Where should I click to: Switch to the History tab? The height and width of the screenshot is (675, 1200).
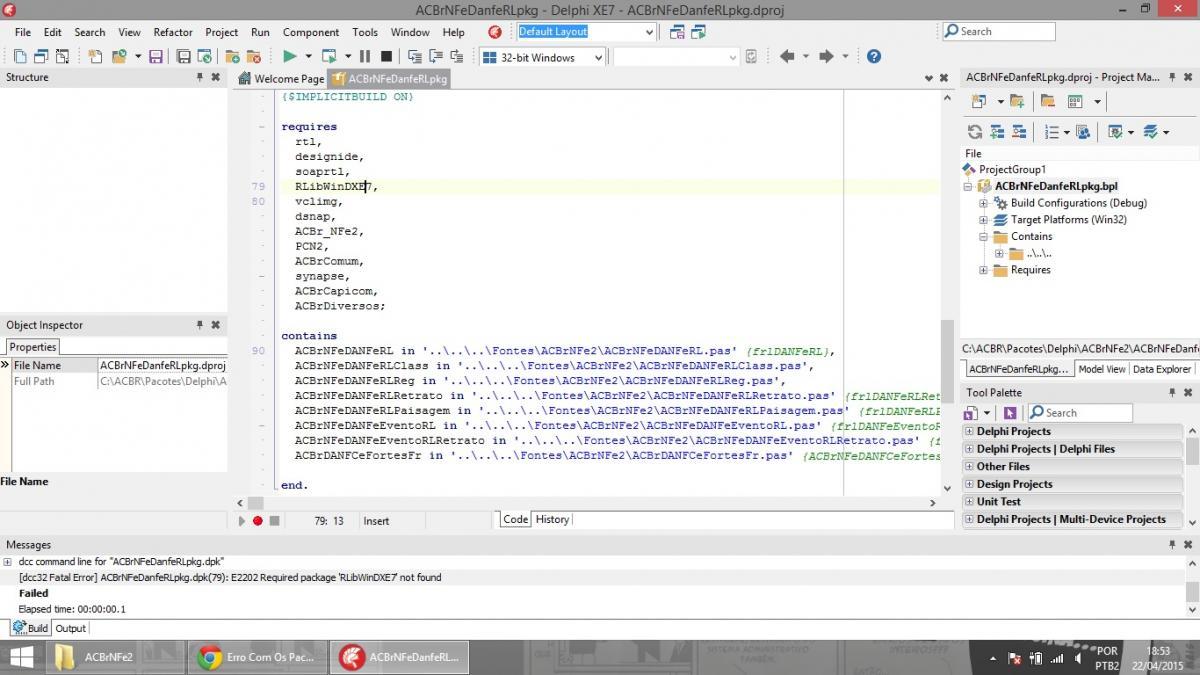coord(552,519)
